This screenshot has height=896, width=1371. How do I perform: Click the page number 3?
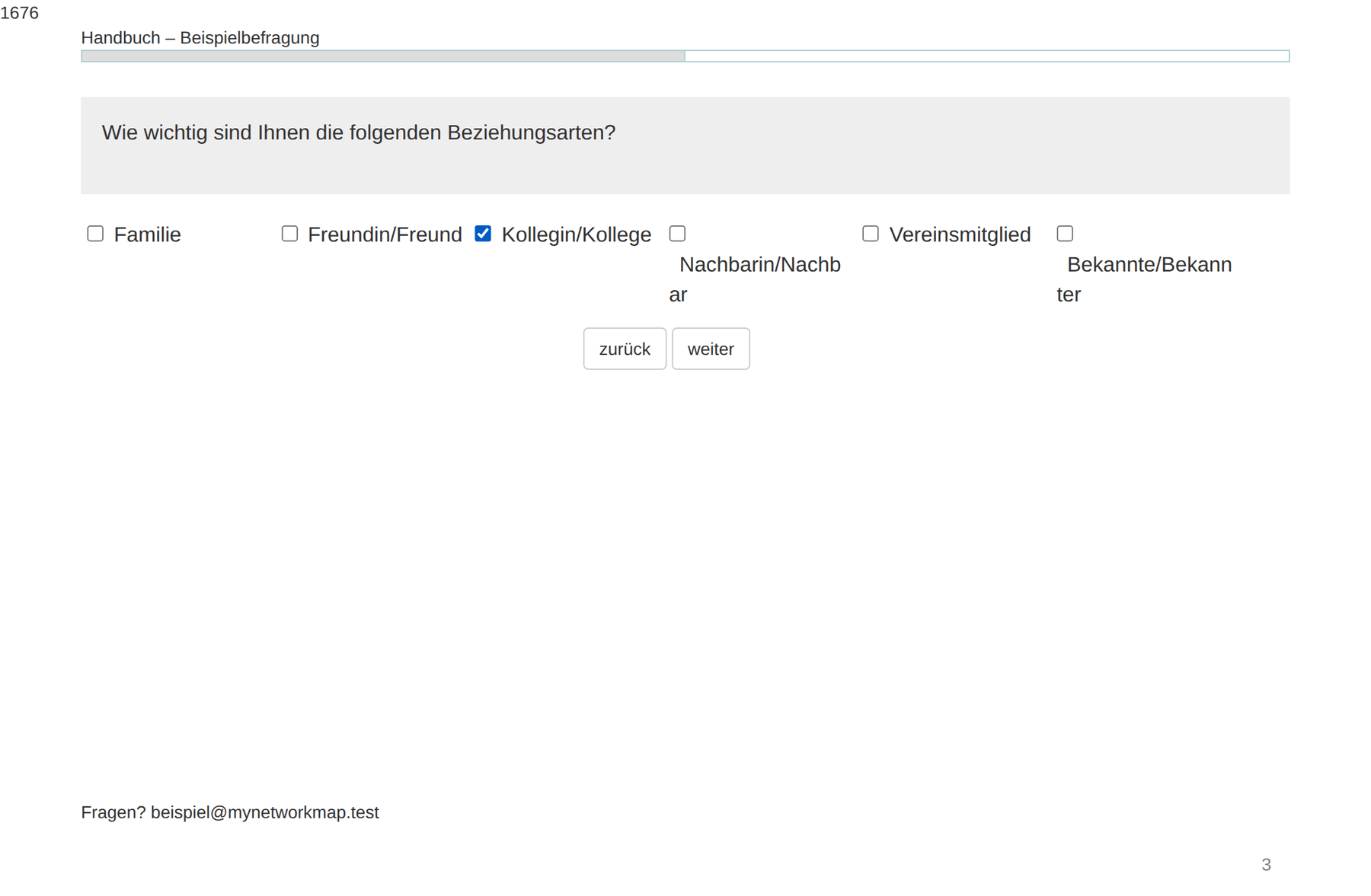point(1266,865)
